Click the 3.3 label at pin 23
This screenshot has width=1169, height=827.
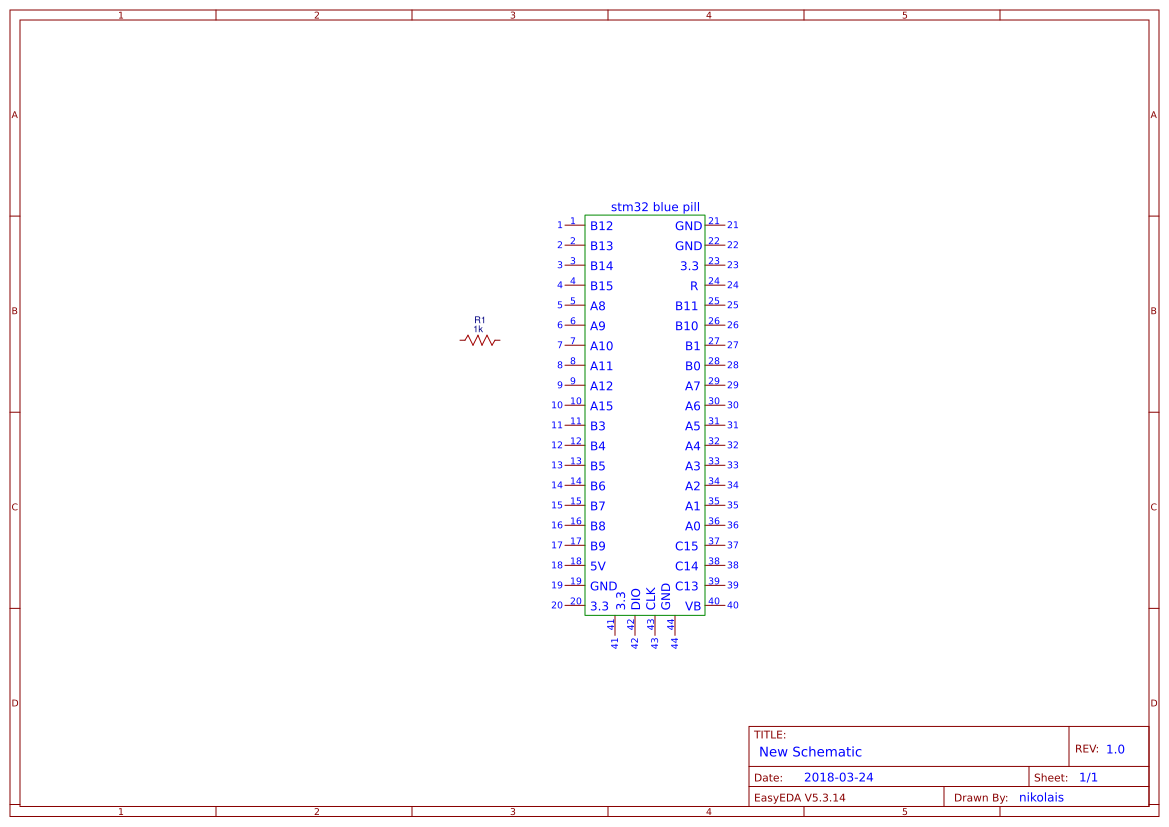point(690,266)
